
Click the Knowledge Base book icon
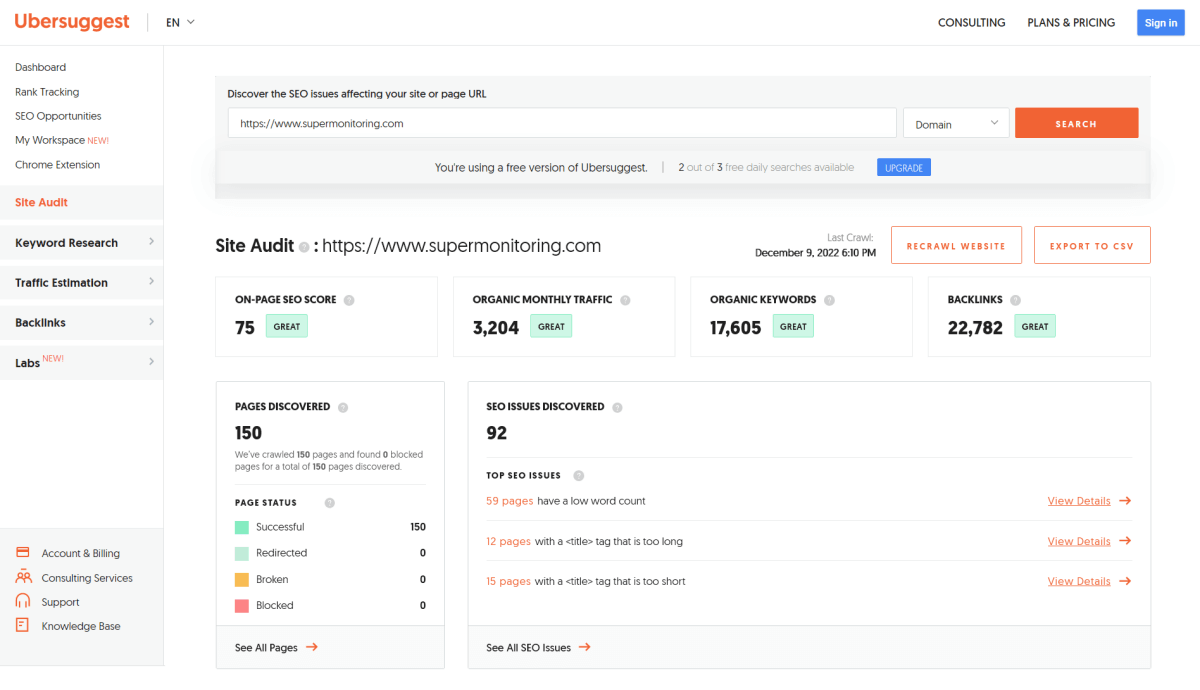pos(23,625)
